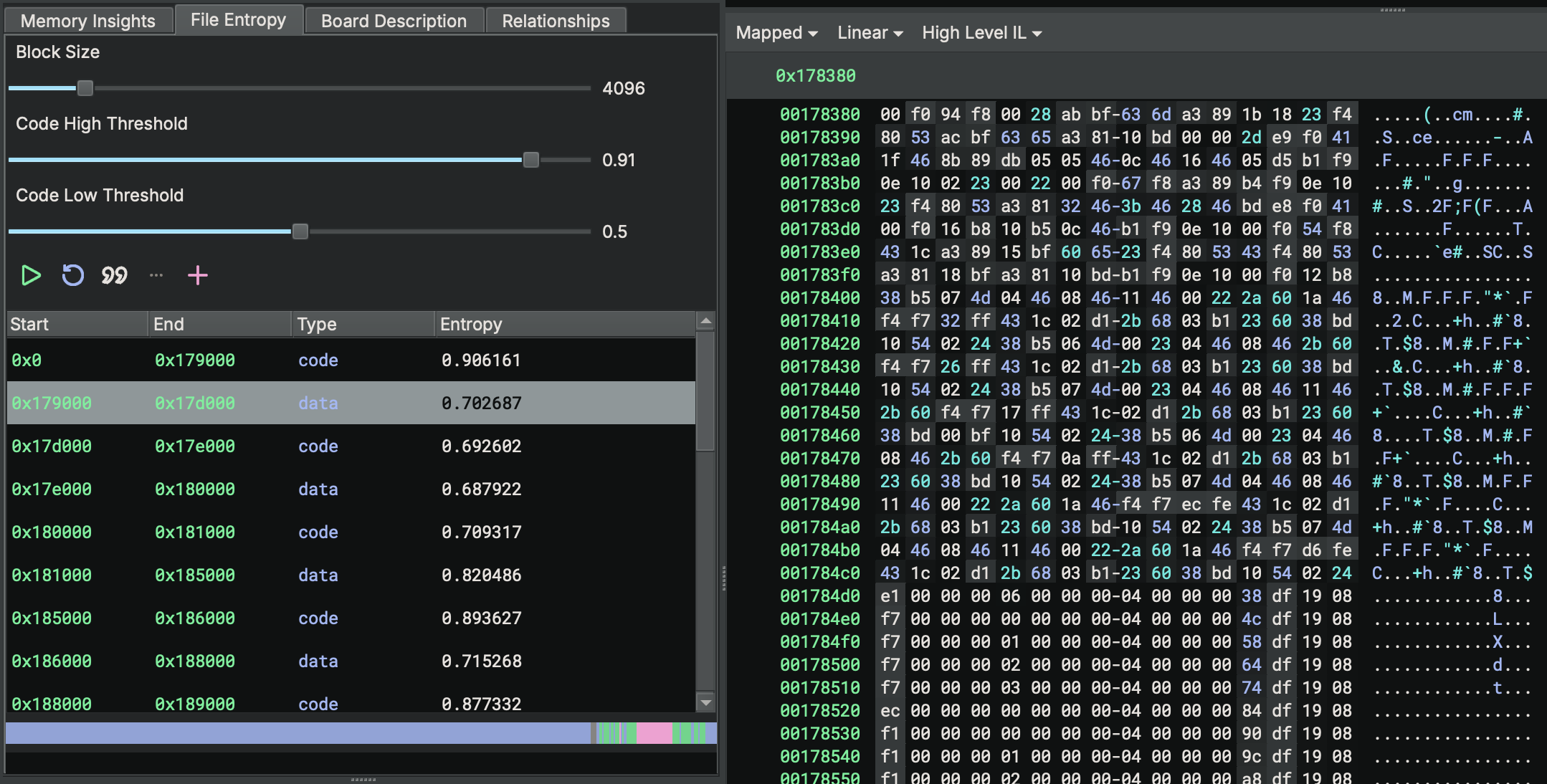This screenshot has width=1547, height=784.
Task: Click the Code Low Threshold slider handle
Action: pos(300,231)
